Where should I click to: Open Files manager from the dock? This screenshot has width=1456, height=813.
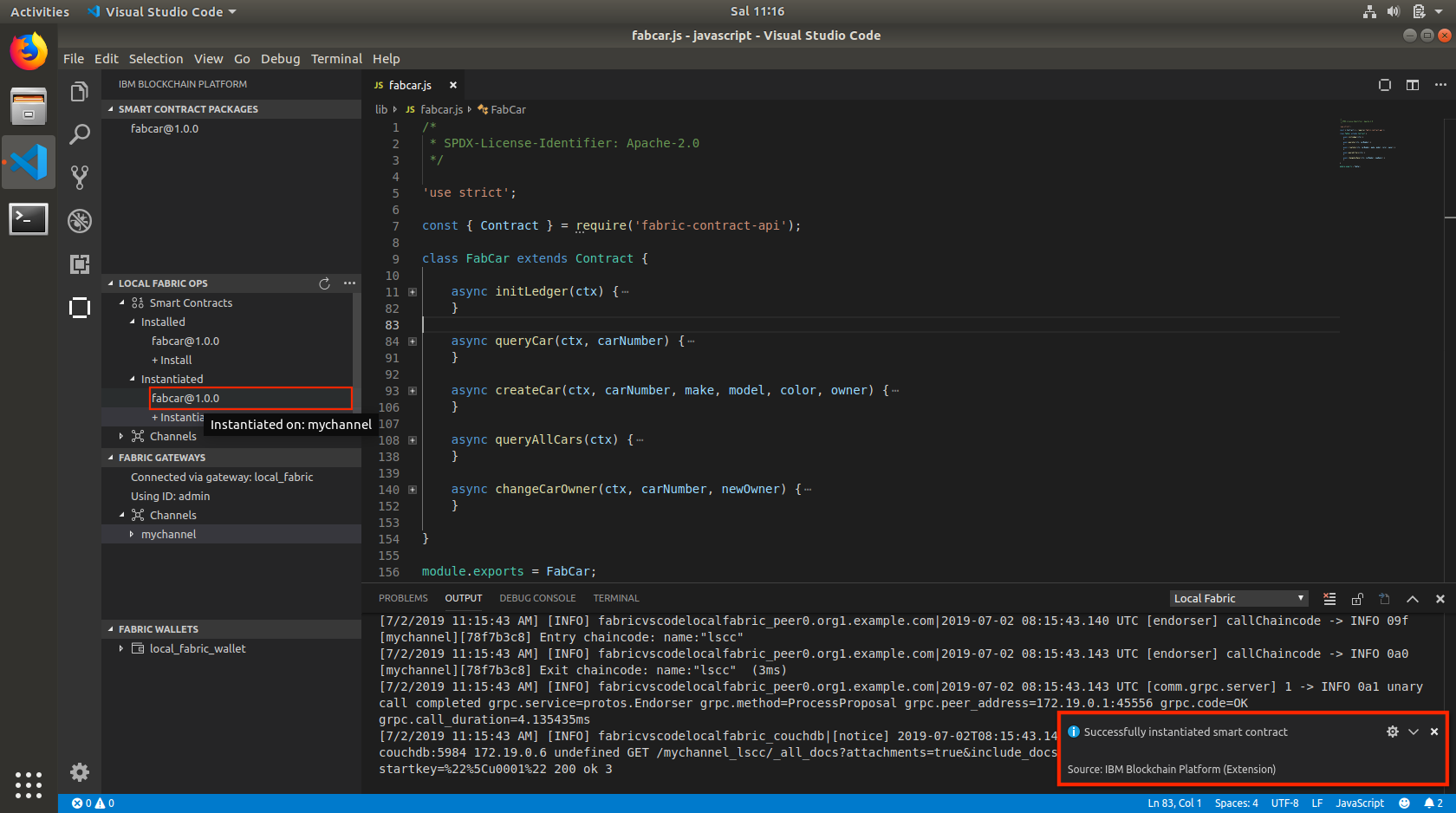point(29,106)
